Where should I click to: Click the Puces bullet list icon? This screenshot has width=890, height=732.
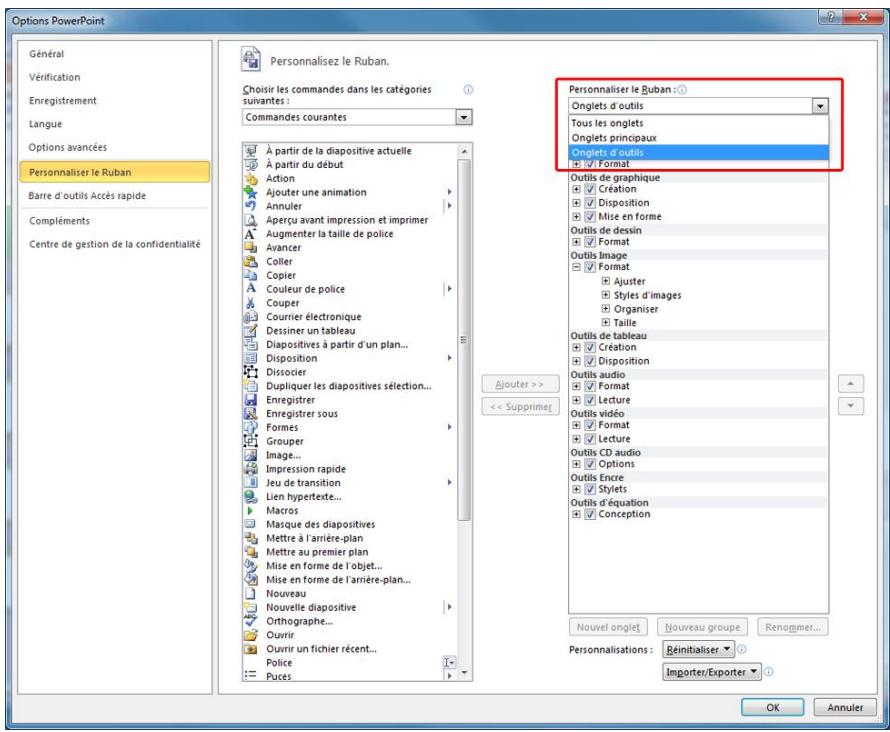[250, 676]
